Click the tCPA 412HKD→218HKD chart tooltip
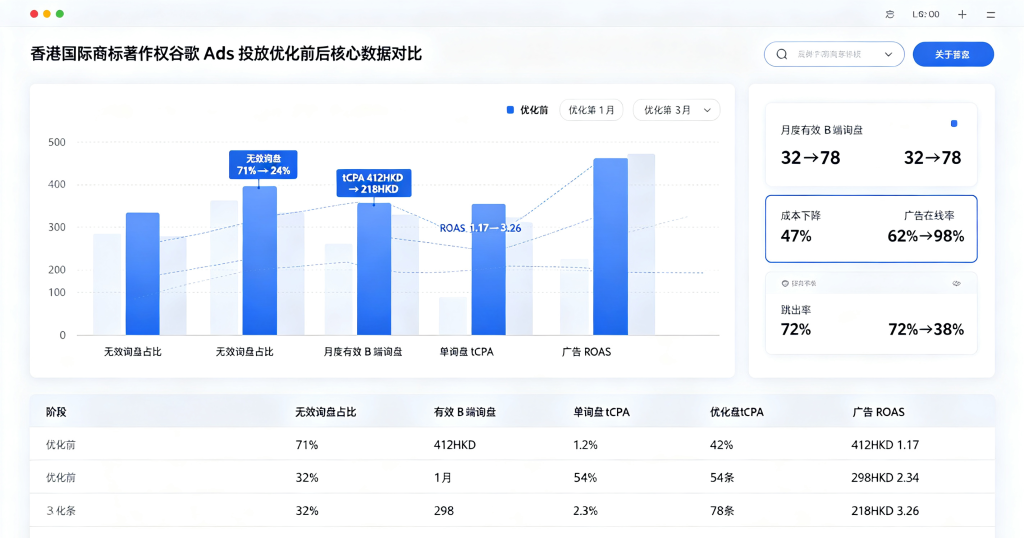The image size is (1024, 538). coord(374,183)
